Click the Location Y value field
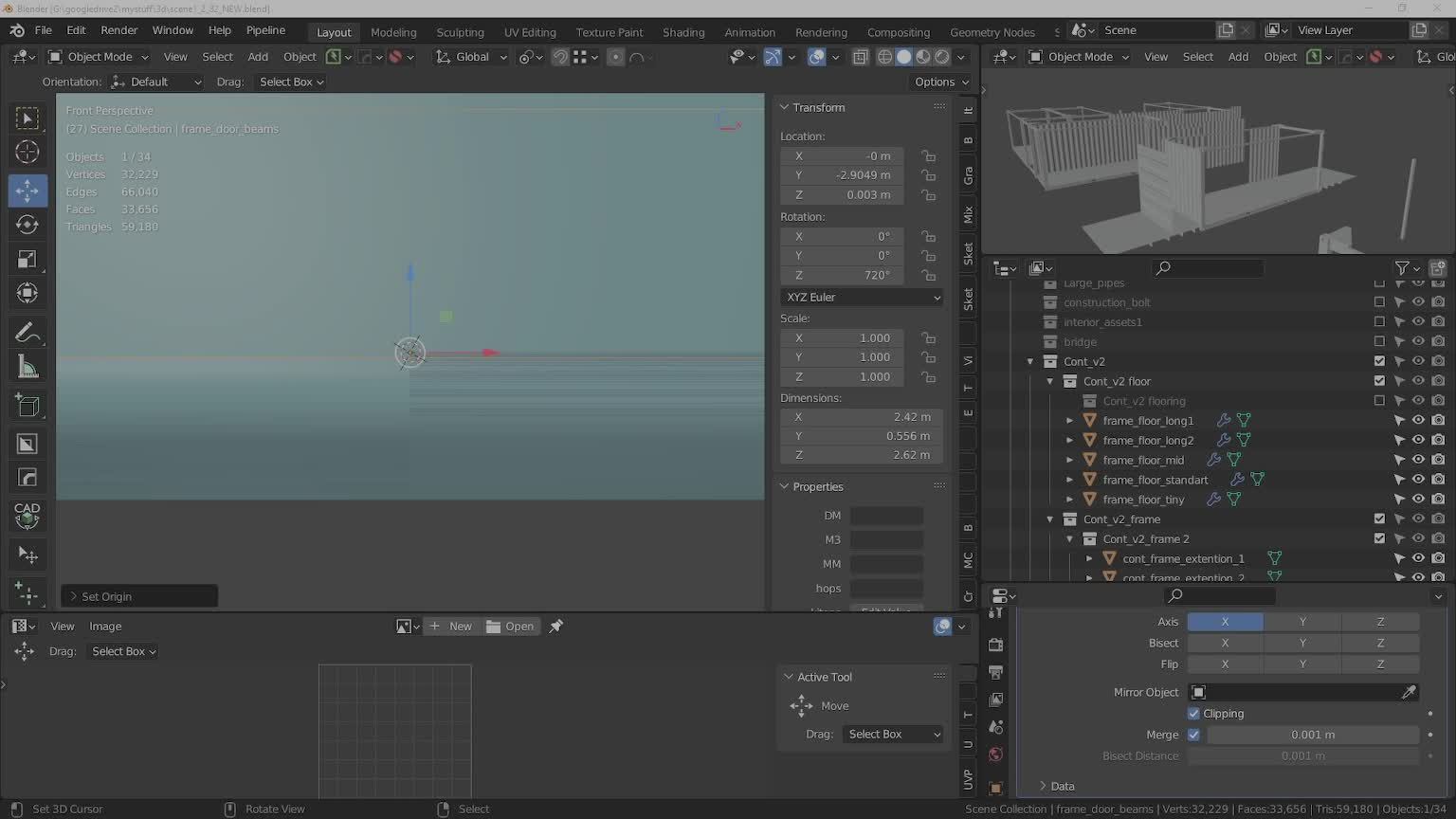The image size is (1456, 819). (842, 175)
